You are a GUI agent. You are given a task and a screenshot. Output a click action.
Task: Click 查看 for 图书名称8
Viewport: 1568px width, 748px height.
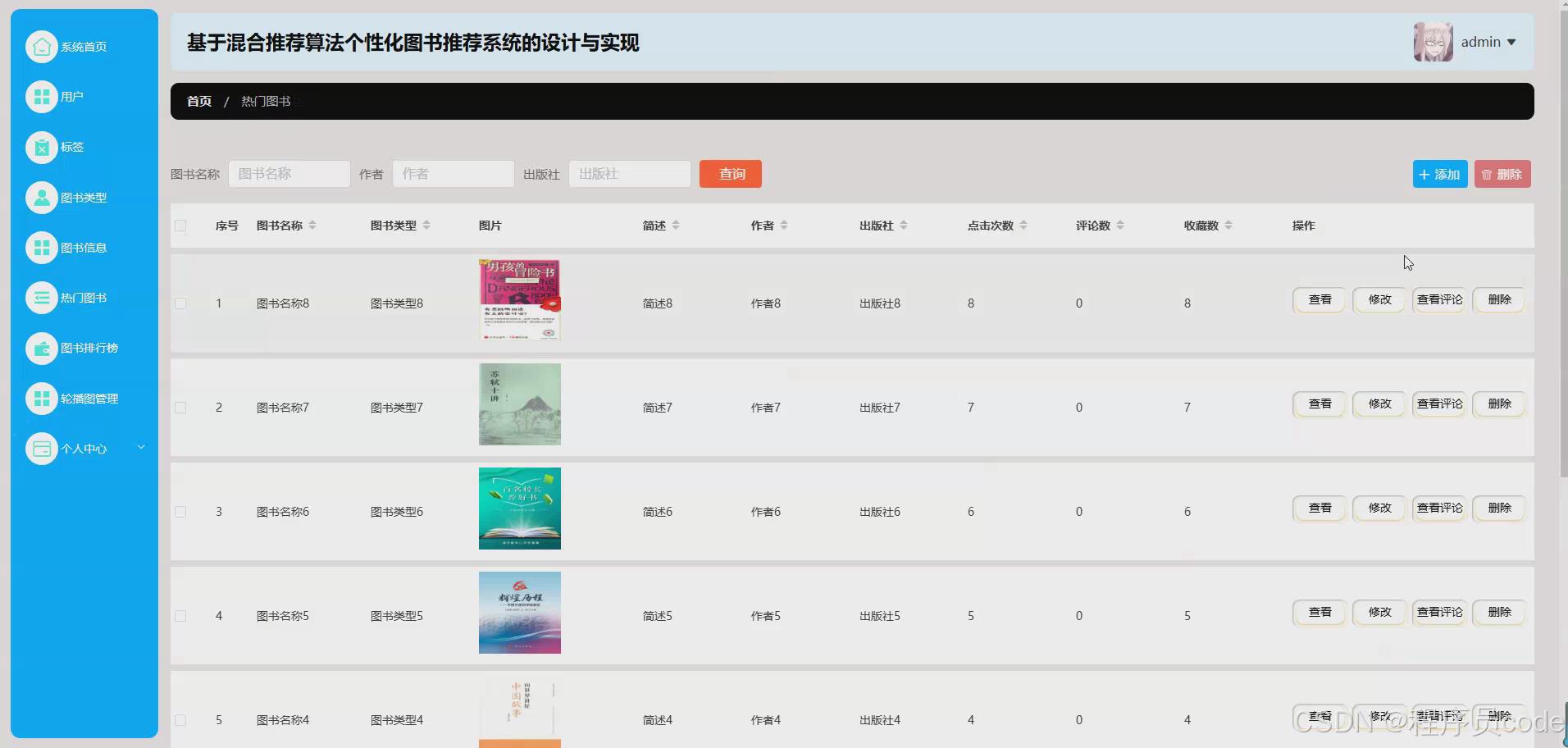coord(1320,300)
